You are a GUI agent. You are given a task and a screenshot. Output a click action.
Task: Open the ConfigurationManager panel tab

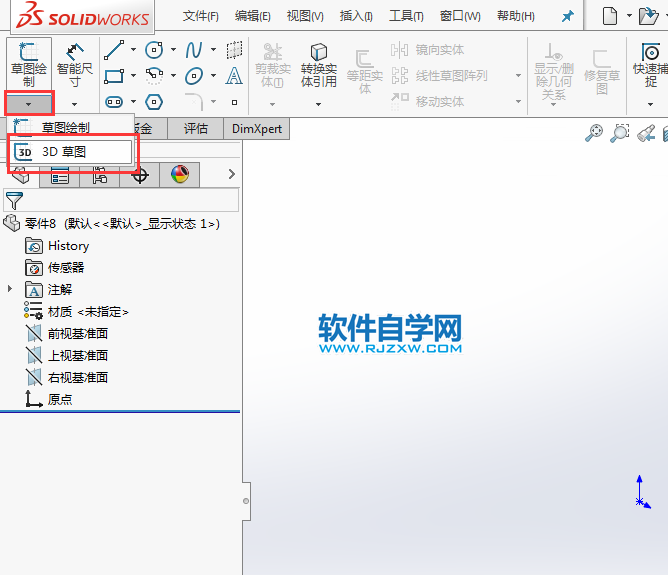pyautogui.click(x=100, y=175)
